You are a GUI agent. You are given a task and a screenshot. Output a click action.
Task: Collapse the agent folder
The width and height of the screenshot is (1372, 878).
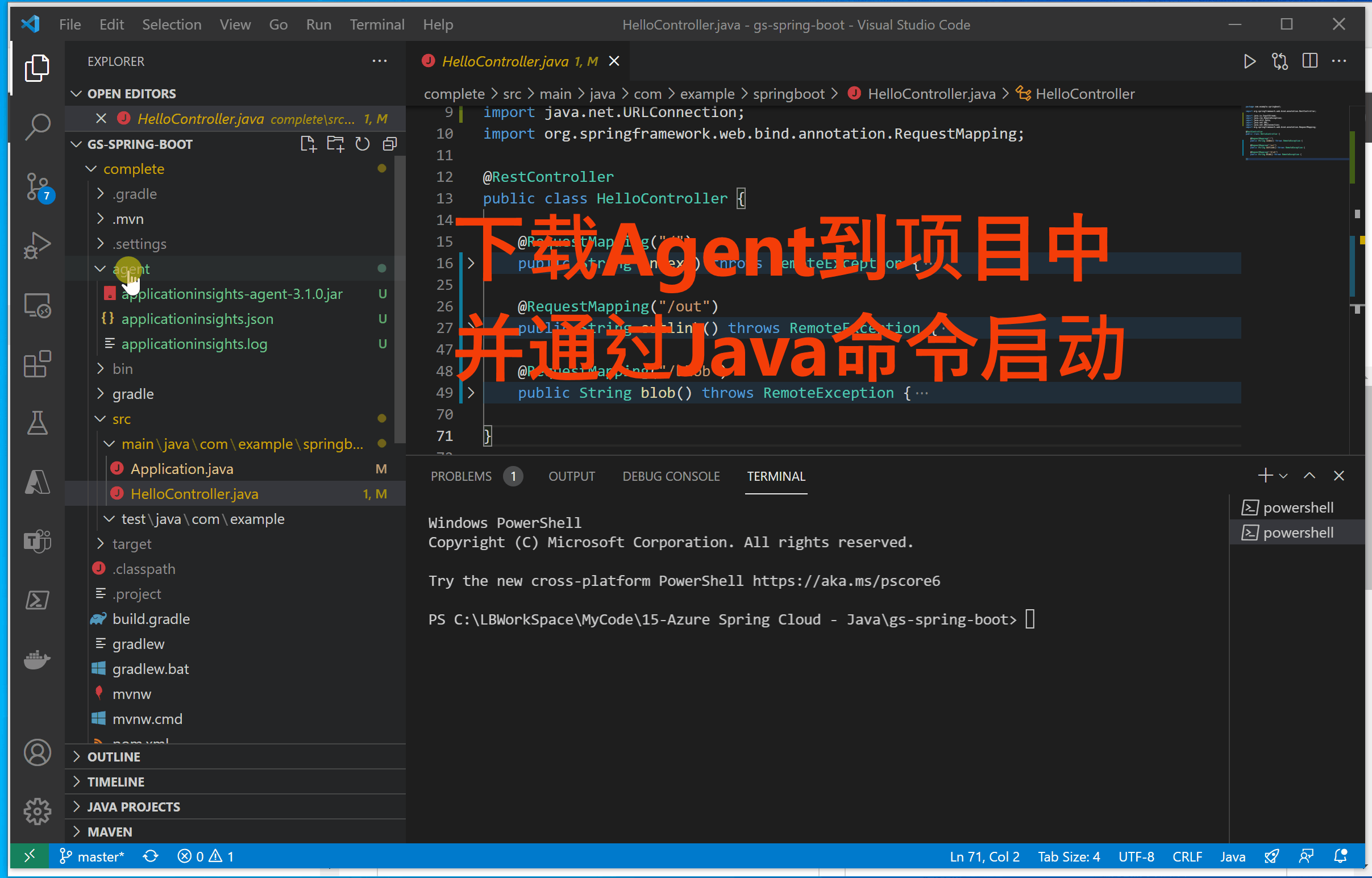click(101, 269)
